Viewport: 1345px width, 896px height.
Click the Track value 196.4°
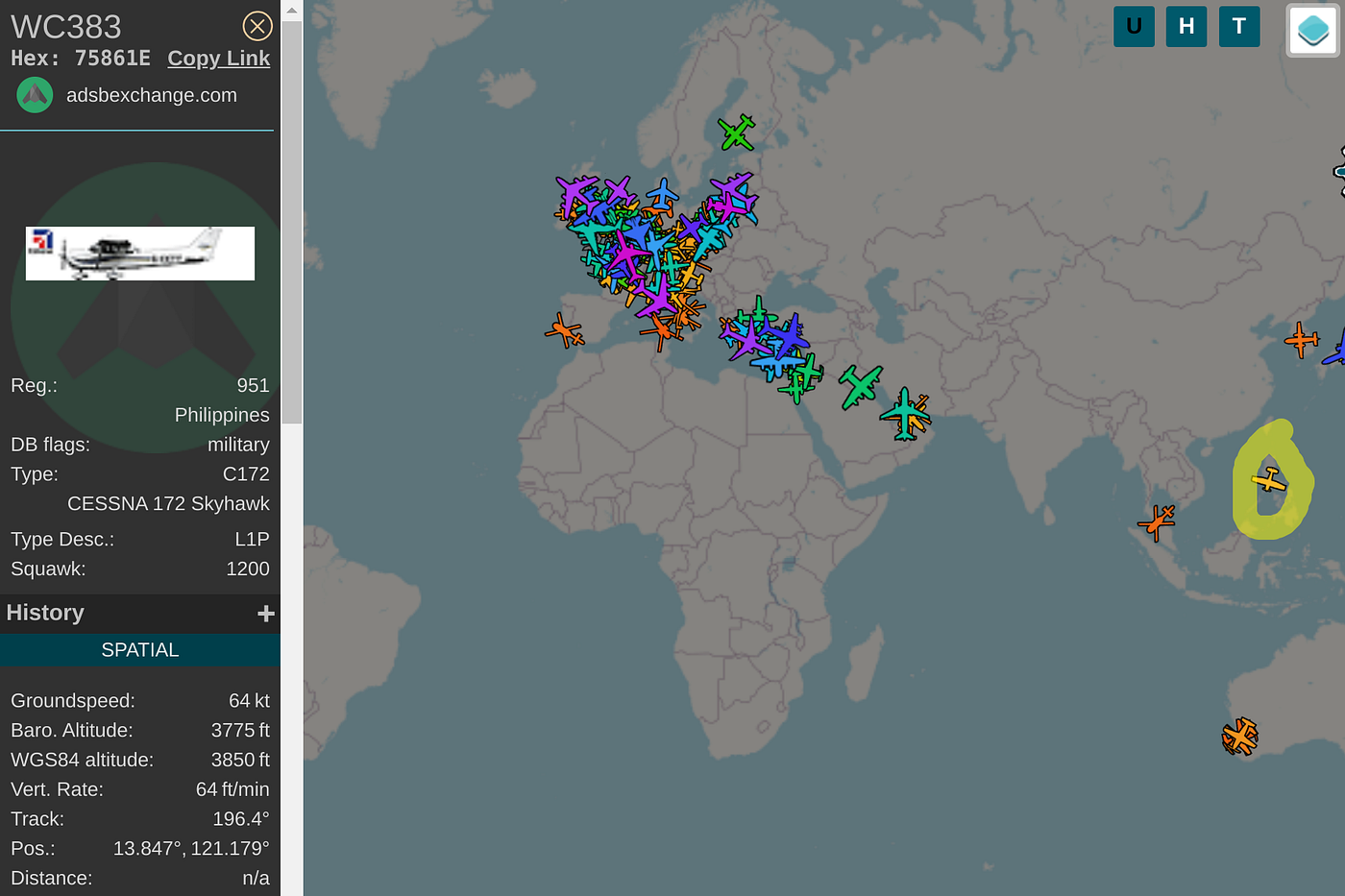point(241,819)
